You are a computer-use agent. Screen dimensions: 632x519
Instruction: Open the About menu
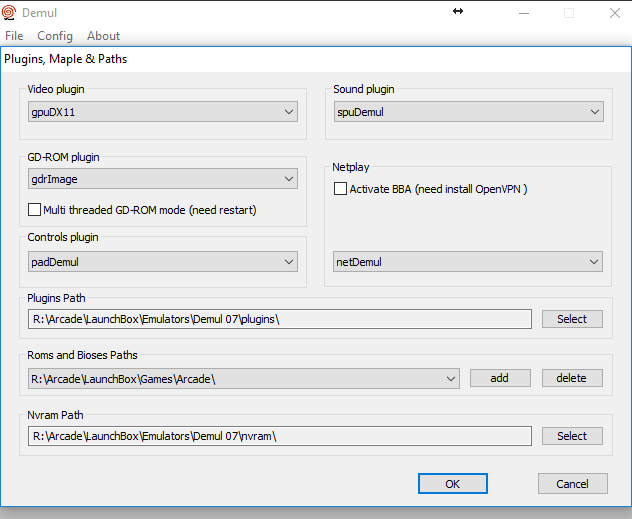(104, 36)
